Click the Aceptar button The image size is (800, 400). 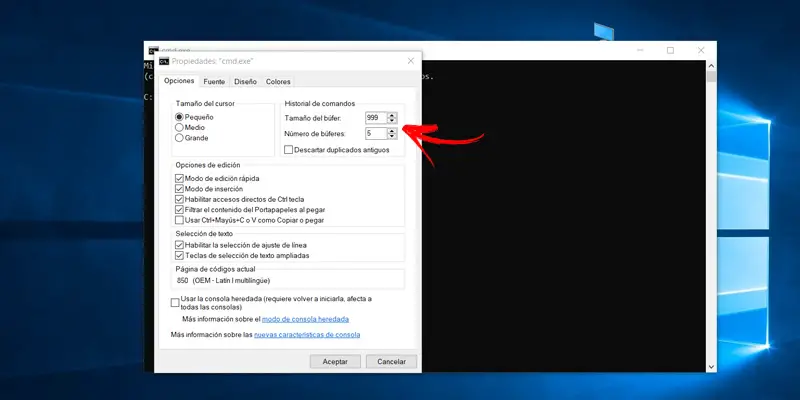pos(335,361)
